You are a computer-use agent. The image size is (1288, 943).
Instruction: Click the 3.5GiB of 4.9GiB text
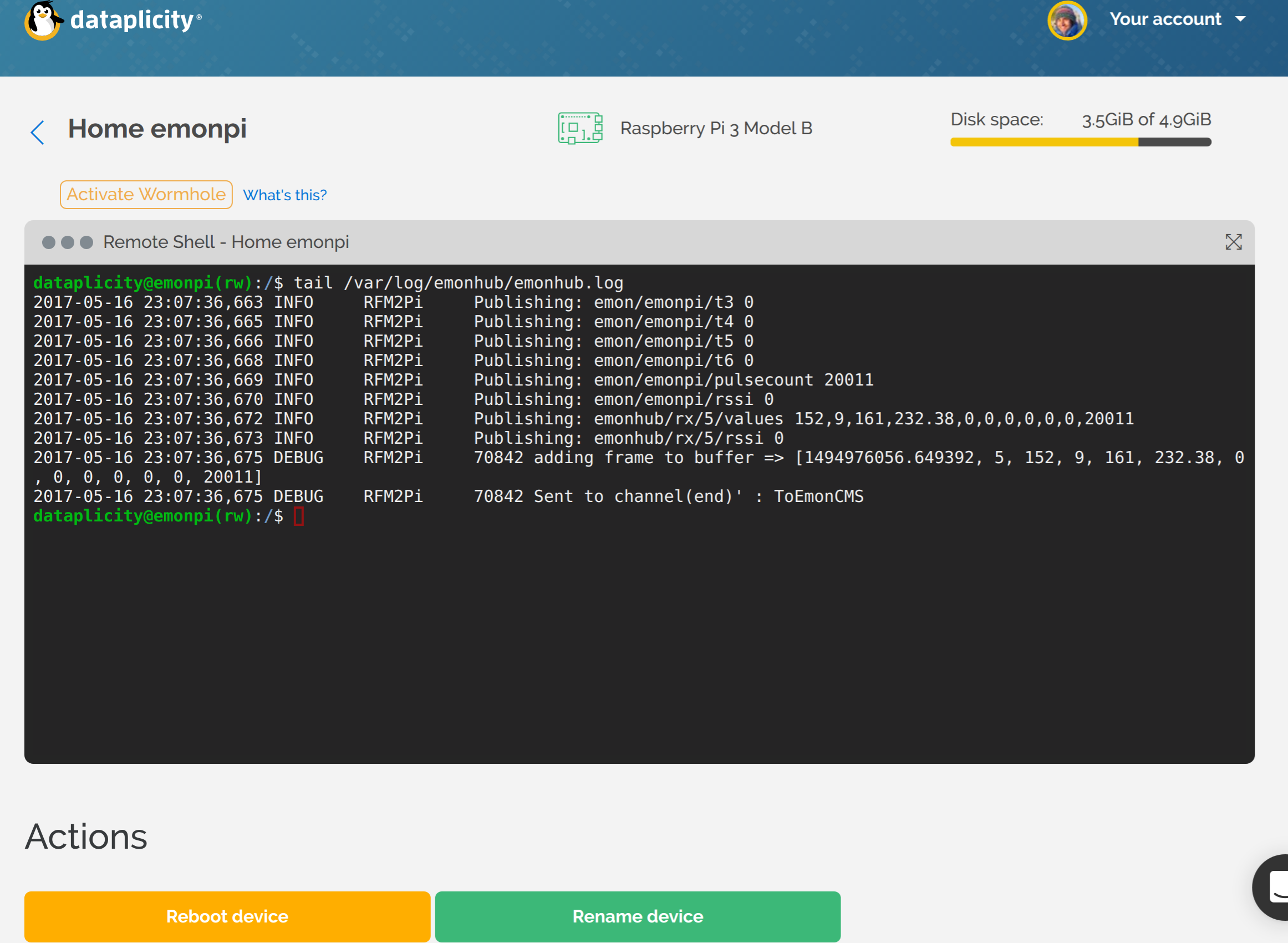coord(1147,120)
